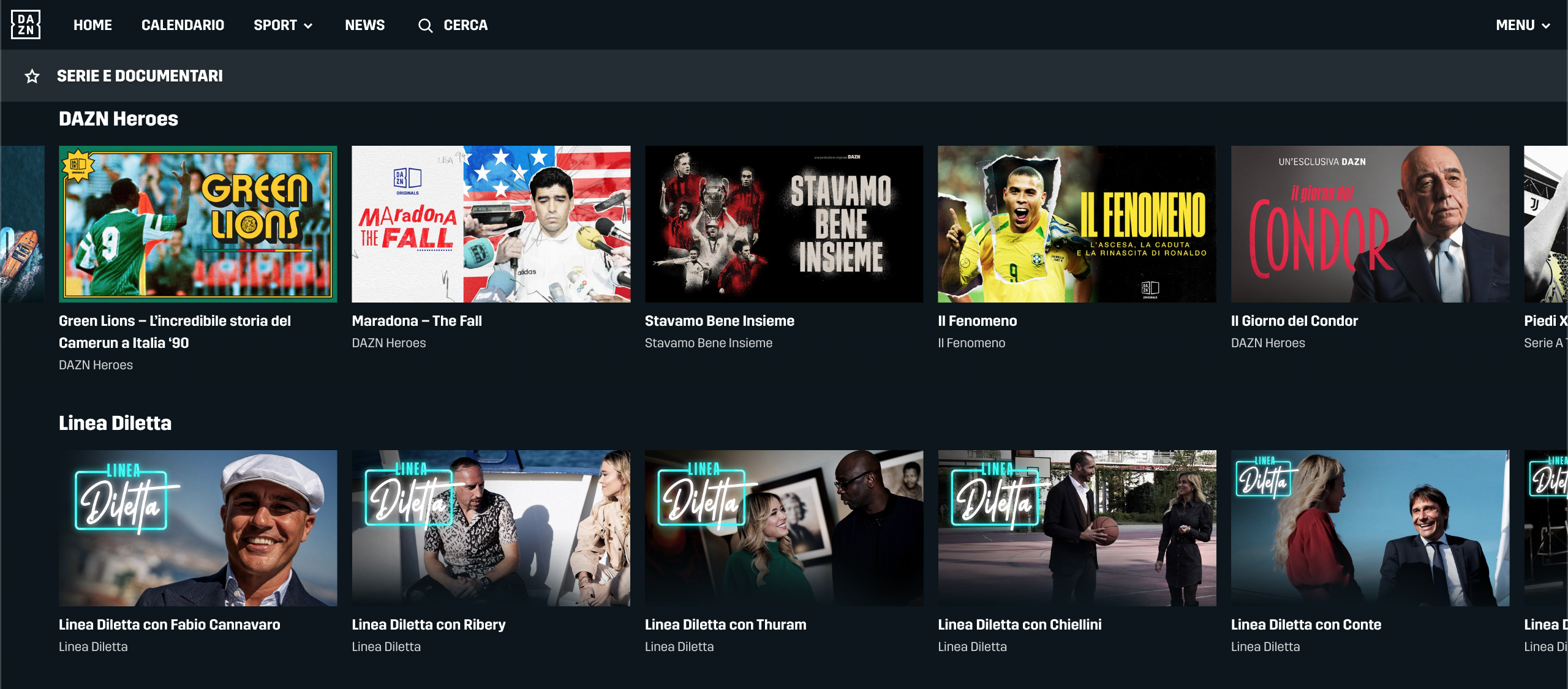Click the CERCA search label
Image resolution: width=1568 pixels, height=689 pixels.
(466, 25)
